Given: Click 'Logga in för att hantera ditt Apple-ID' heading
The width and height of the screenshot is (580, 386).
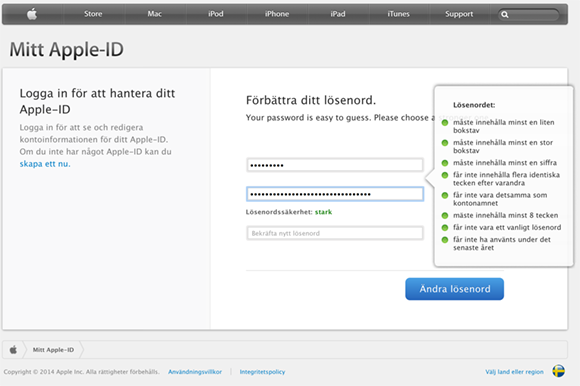Looking at the screenshot, I should pyautogui.click(x=97, y=101).
